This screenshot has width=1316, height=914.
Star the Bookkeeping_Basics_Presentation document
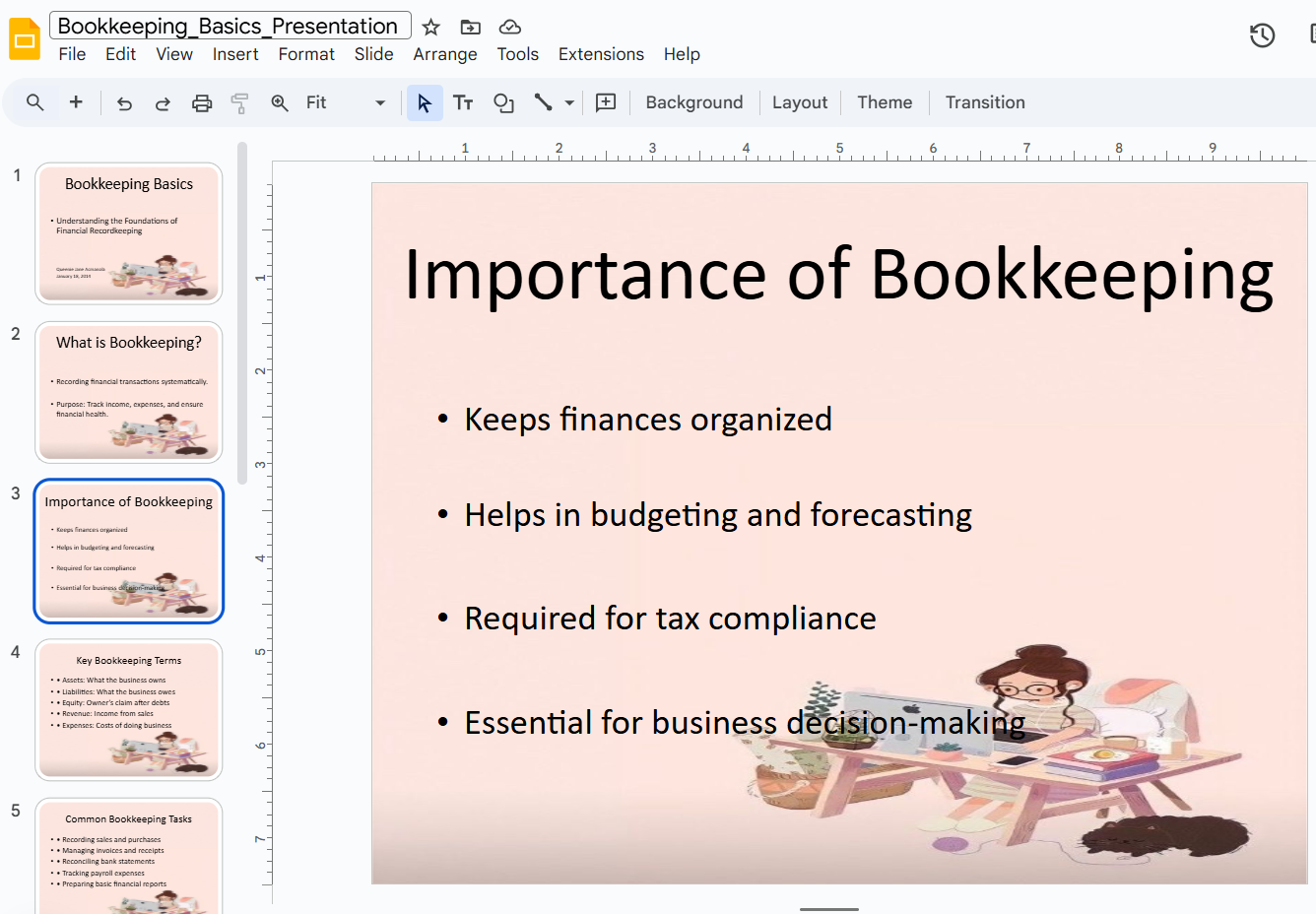click(x=430, y=27)
